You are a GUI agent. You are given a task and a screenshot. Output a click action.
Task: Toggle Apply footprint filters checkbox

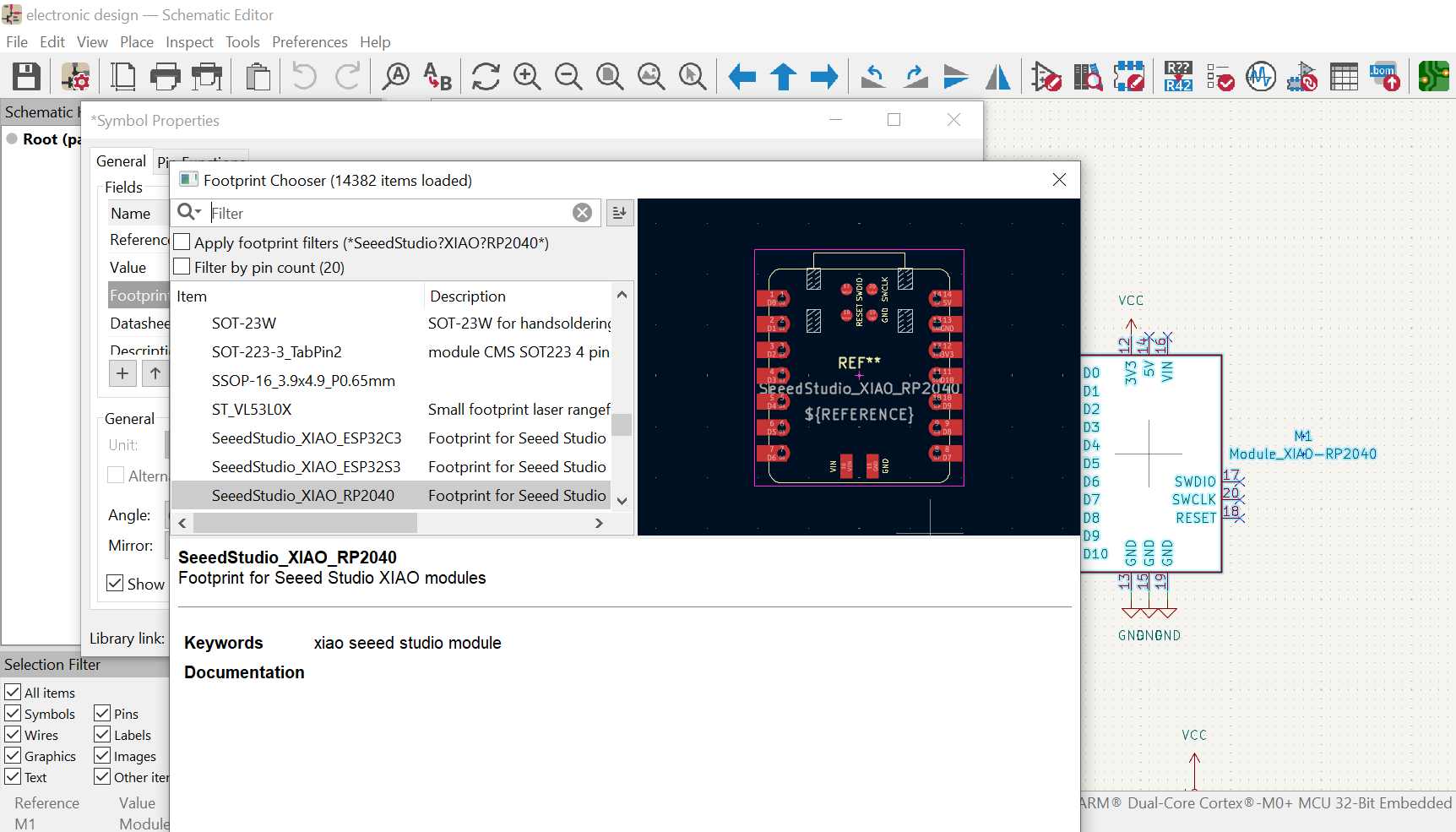point(182,242)
